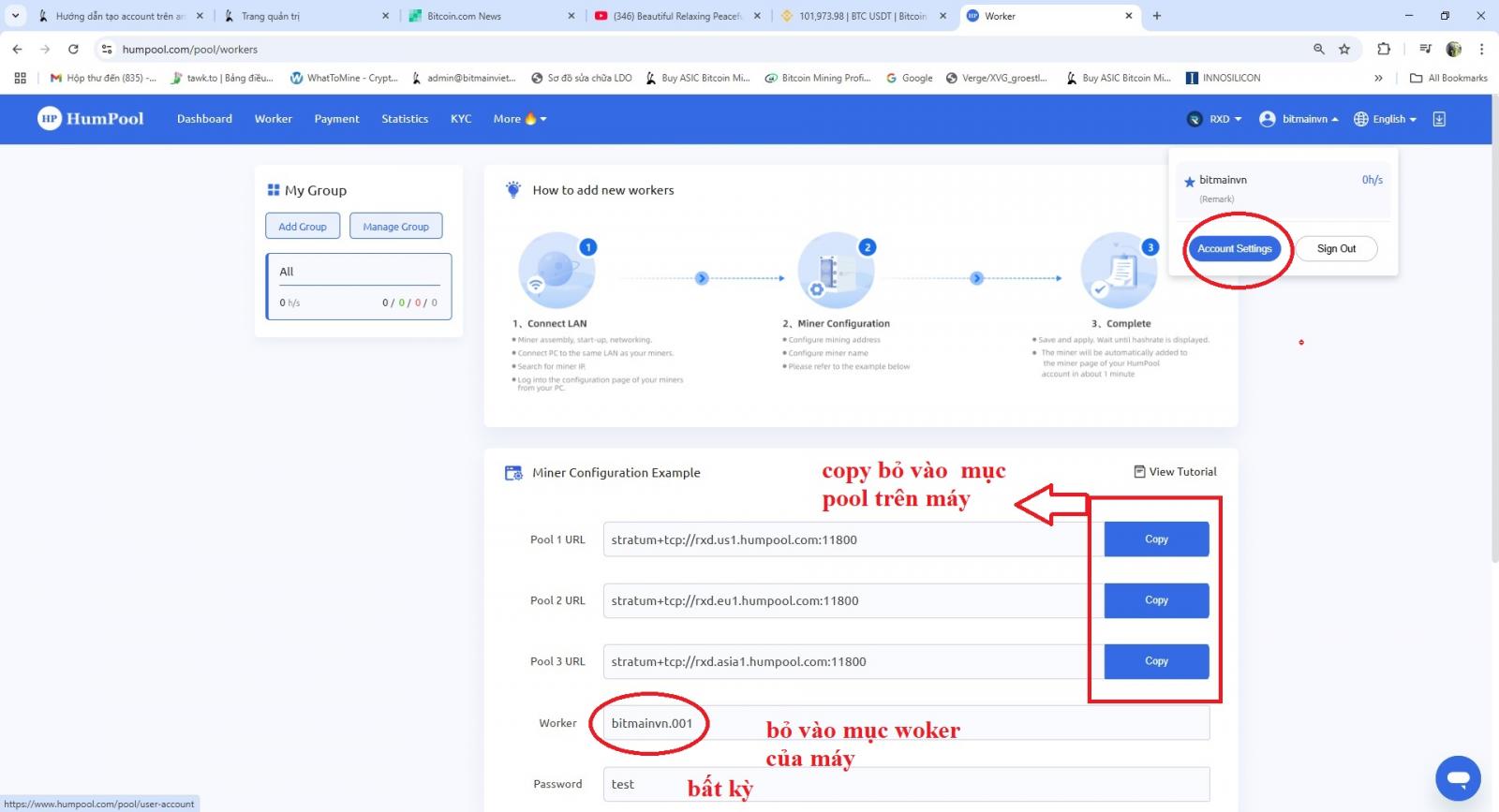Click the zoom magnifier icon in address bar
This screenshot has height=812, width=1499.
1319,49
